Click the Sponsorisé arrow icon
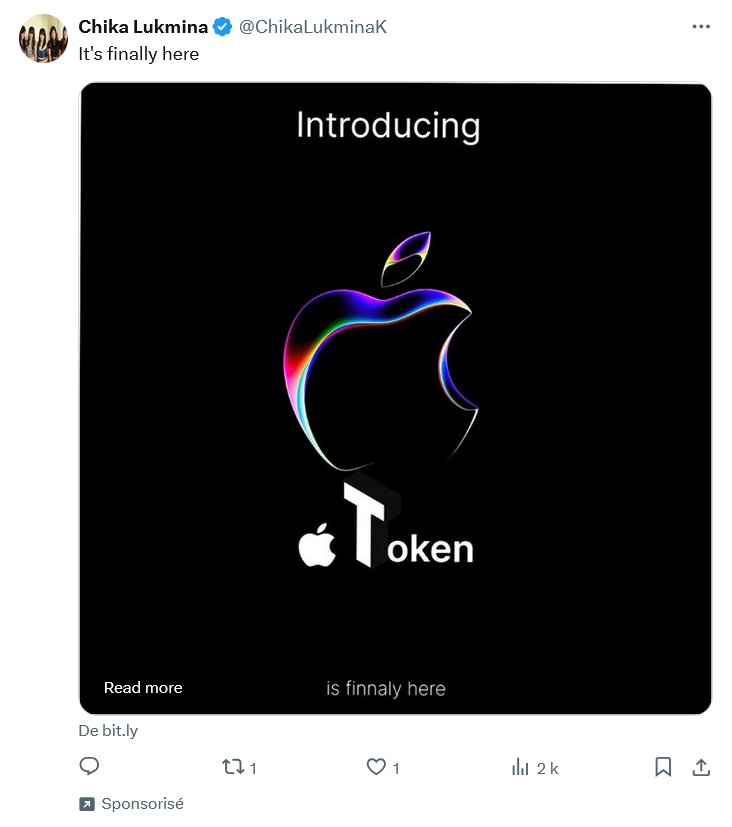 pos(87,804)
